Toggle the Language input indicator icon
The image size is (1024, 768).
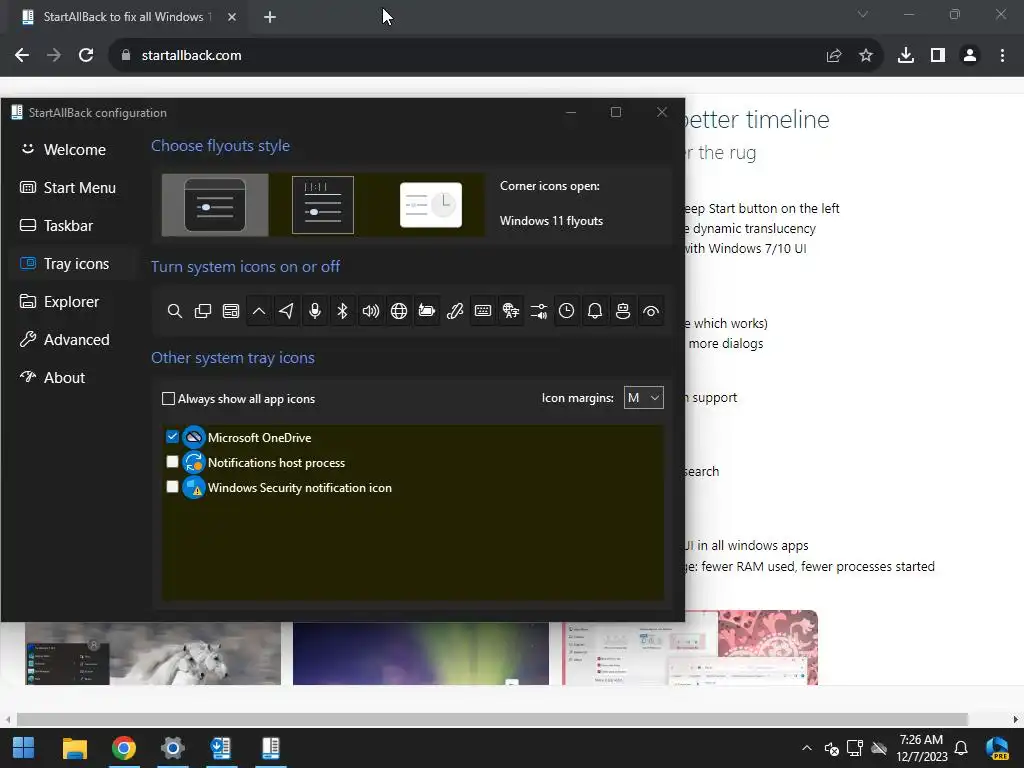511,312
